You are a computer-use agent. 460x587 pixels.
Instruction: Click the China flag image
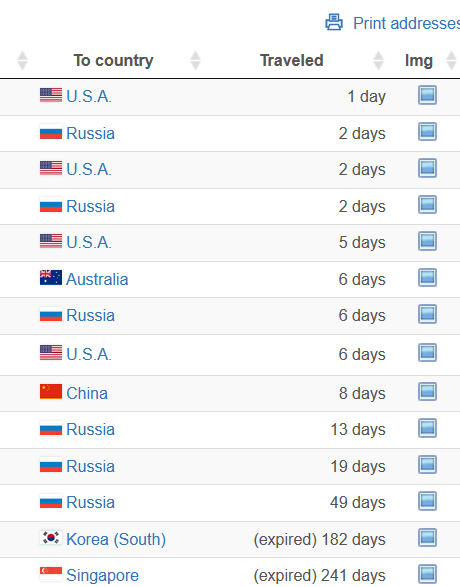51,392
